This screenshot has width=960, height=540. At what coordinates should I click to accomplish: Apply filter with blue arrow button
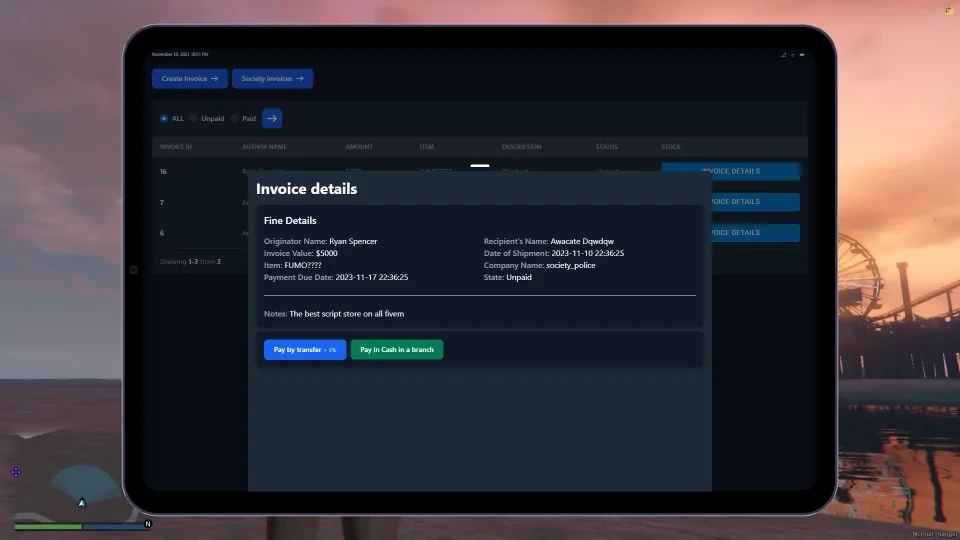[x=272, y=118]
